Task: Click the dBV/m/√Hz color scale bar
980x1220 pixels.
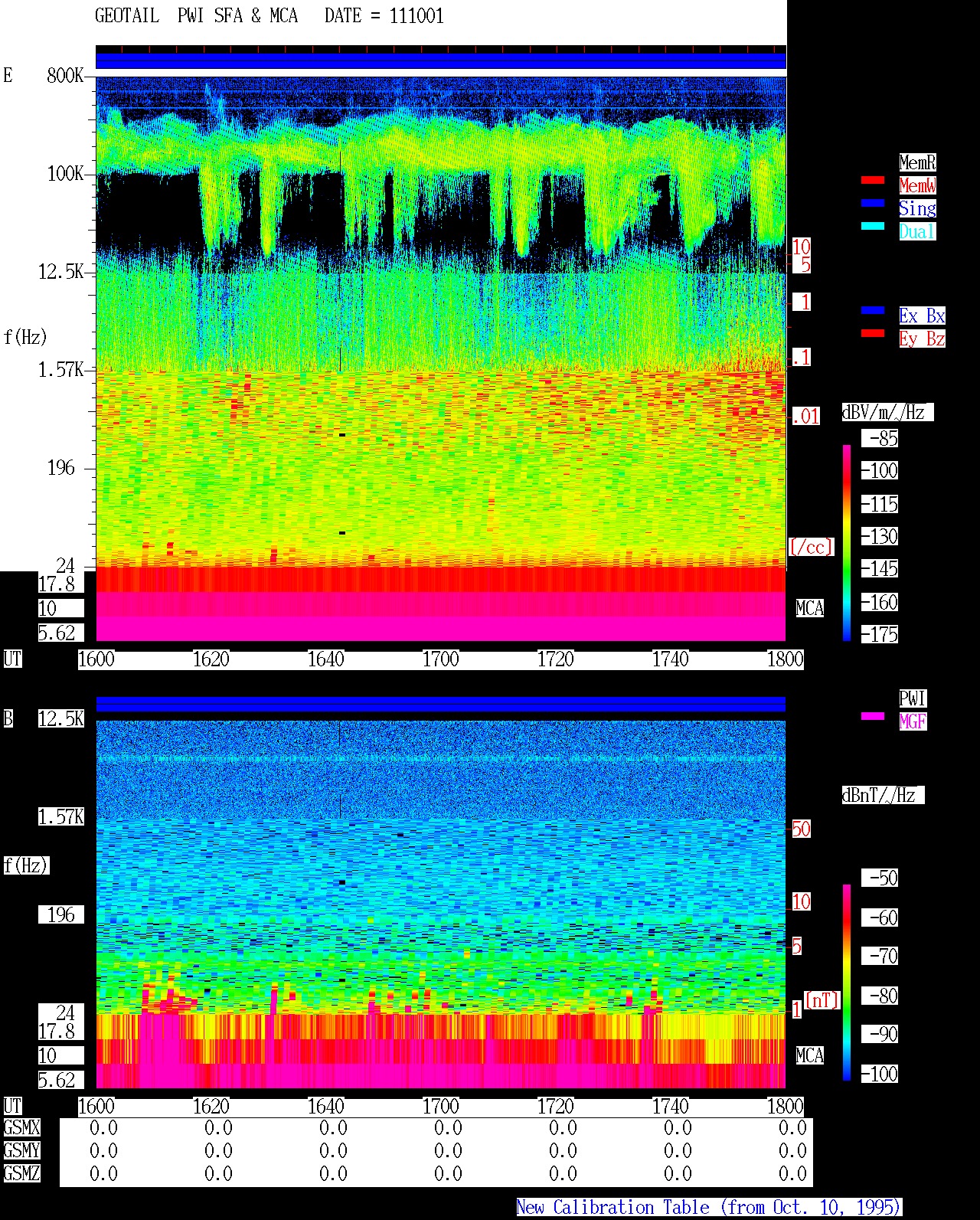Action: pos(847,542)
